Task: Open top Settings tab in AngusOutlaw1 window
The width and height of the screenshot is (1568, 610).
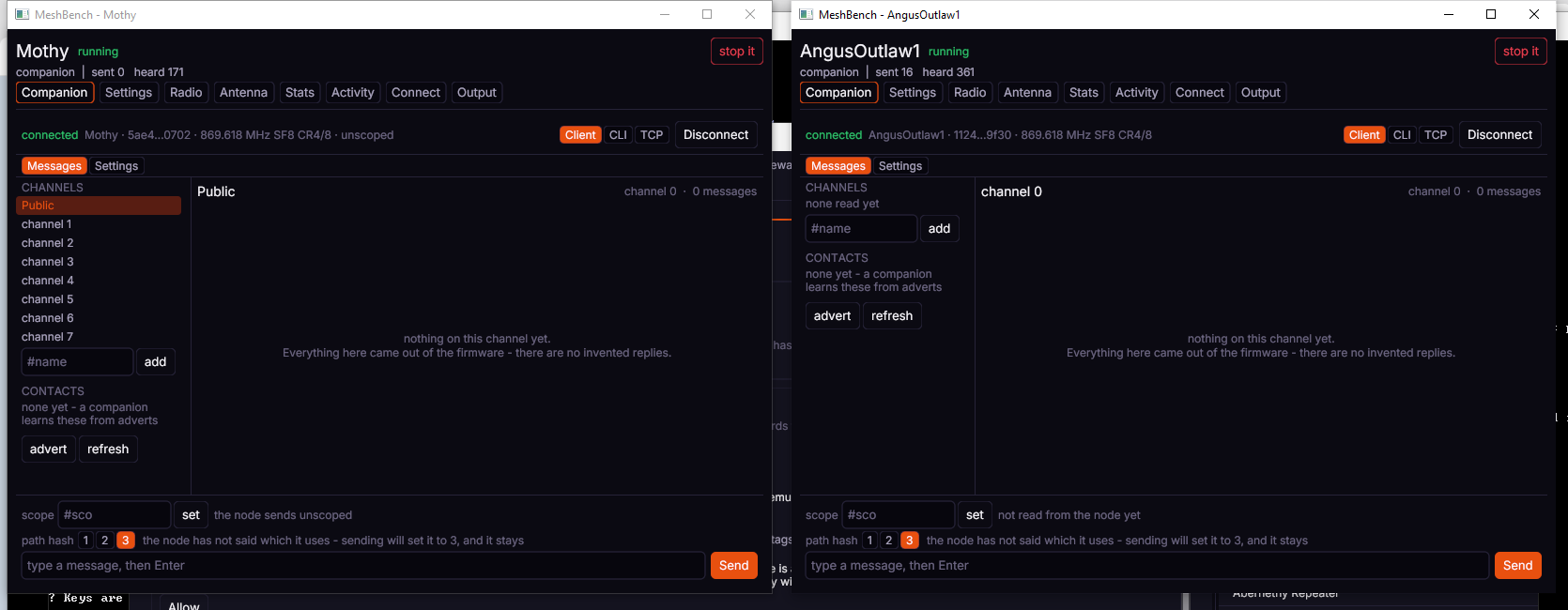Action: (x=913, y=92)
